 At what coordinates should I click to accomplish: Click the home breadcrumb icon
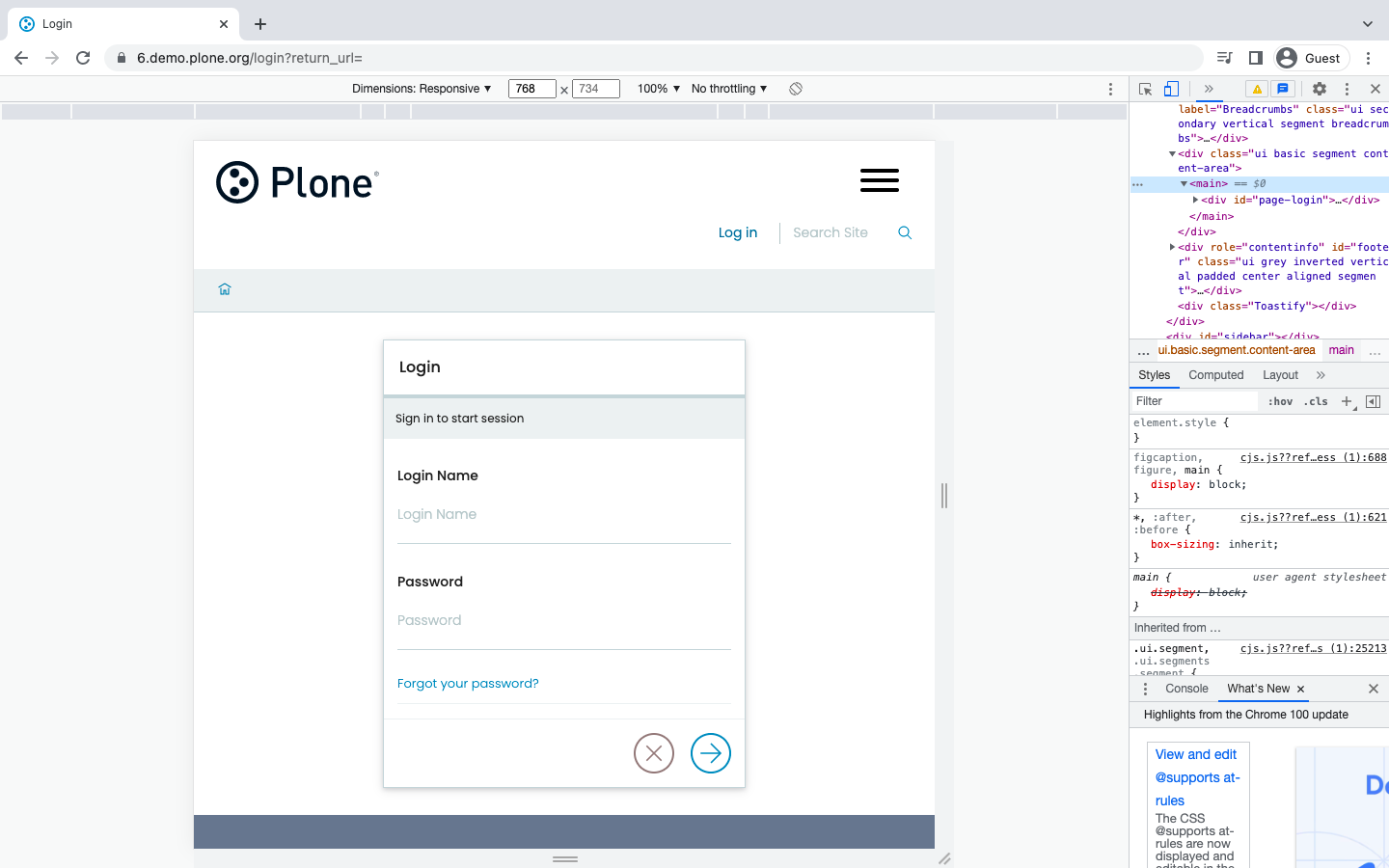[x=225, y=288]
